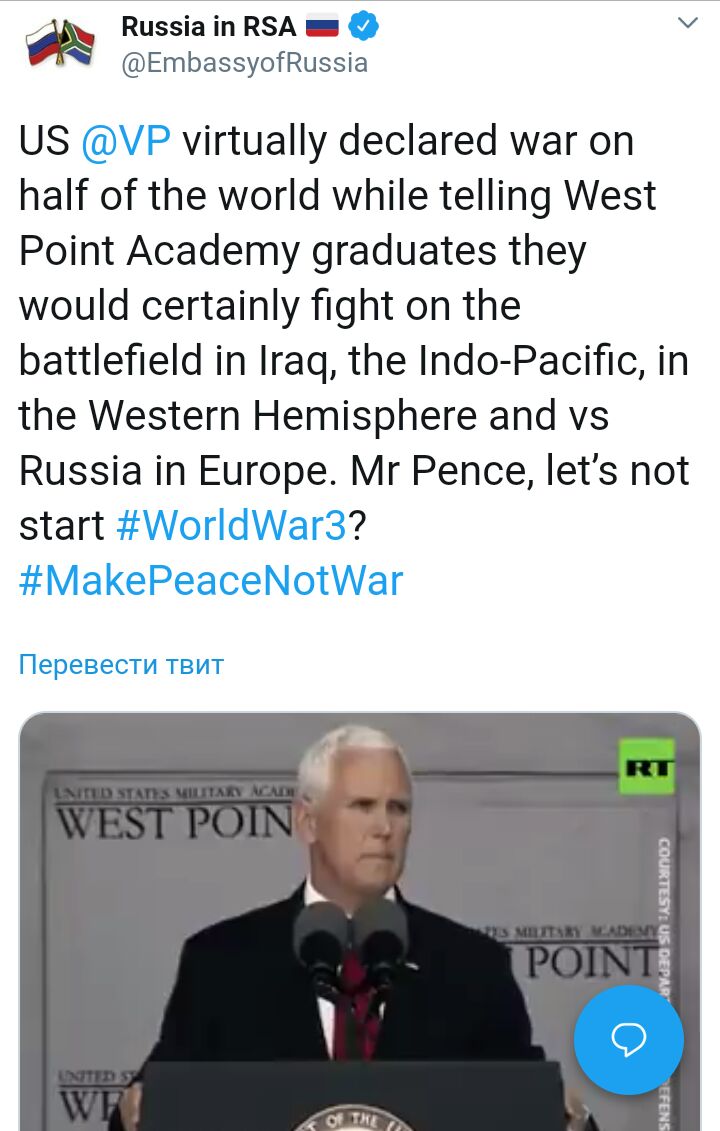Viewport: 720px width, 1131px height.
Task: Click the right-side "POINT" sign in the video
Action: [588, 958]
